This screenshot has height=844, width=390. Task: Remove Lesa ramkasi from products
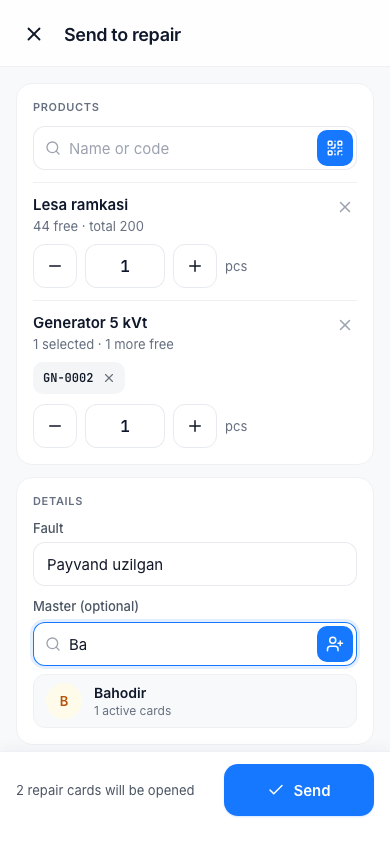(345, 207)
